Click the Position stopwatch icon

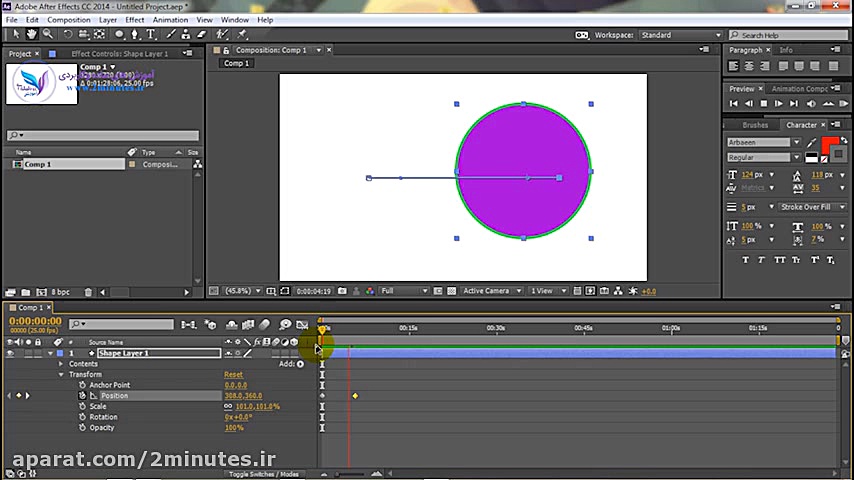pyautogui.click(x=82, y=396)
